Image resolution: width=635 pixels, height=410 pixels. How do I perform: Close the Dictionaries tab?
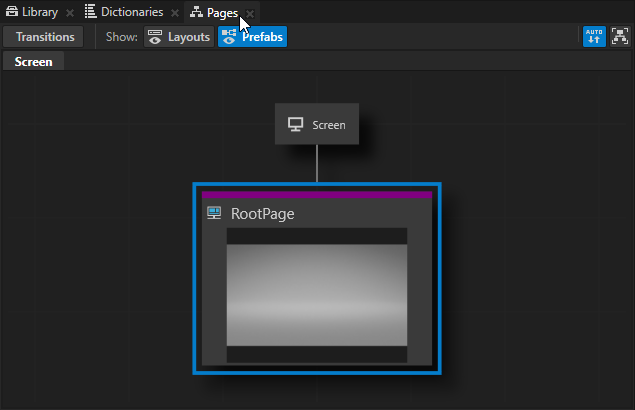tap(174, 13)
